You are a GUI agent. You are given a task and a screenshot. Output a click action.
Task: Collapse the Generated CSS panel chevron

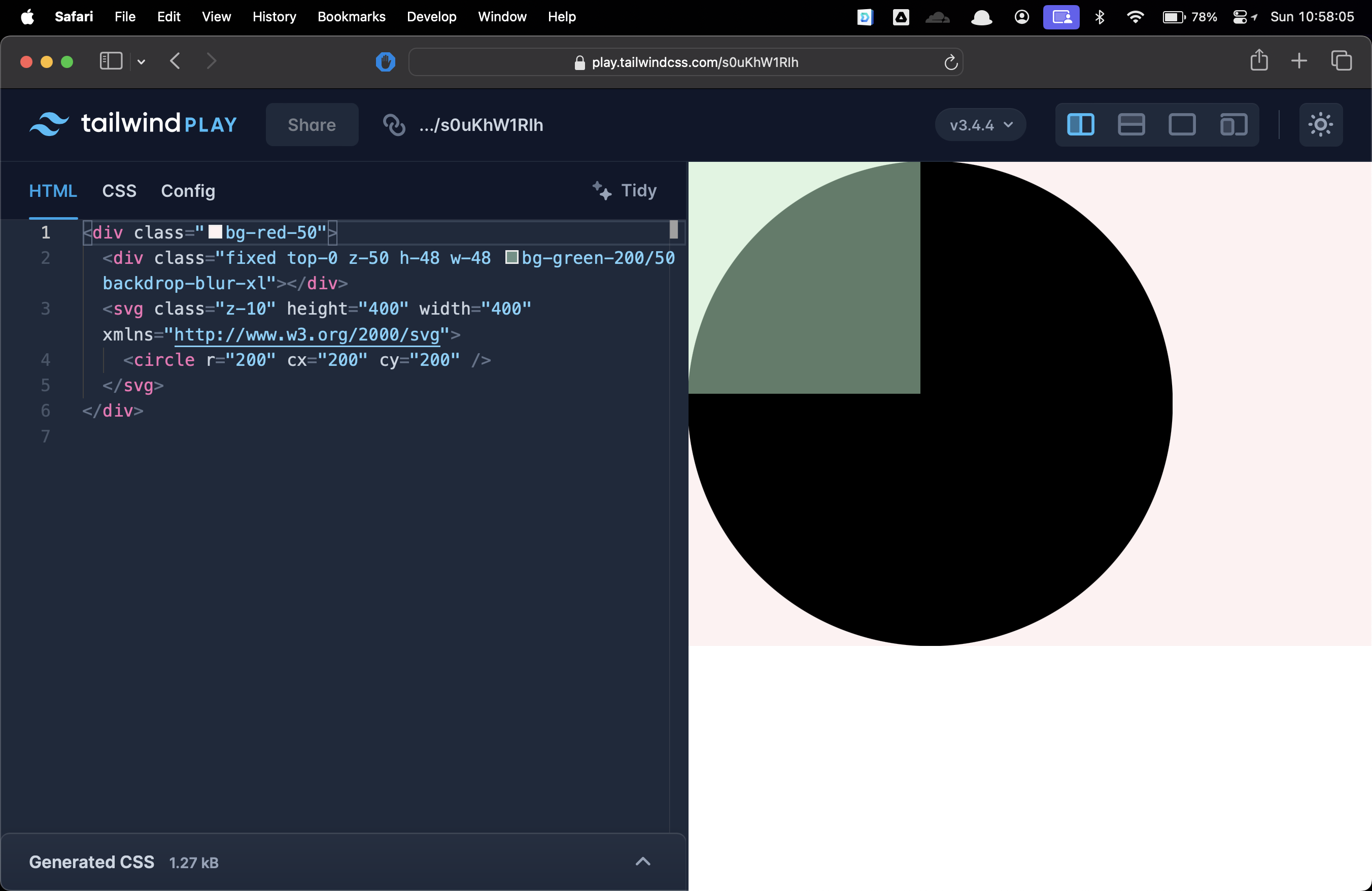643,862
